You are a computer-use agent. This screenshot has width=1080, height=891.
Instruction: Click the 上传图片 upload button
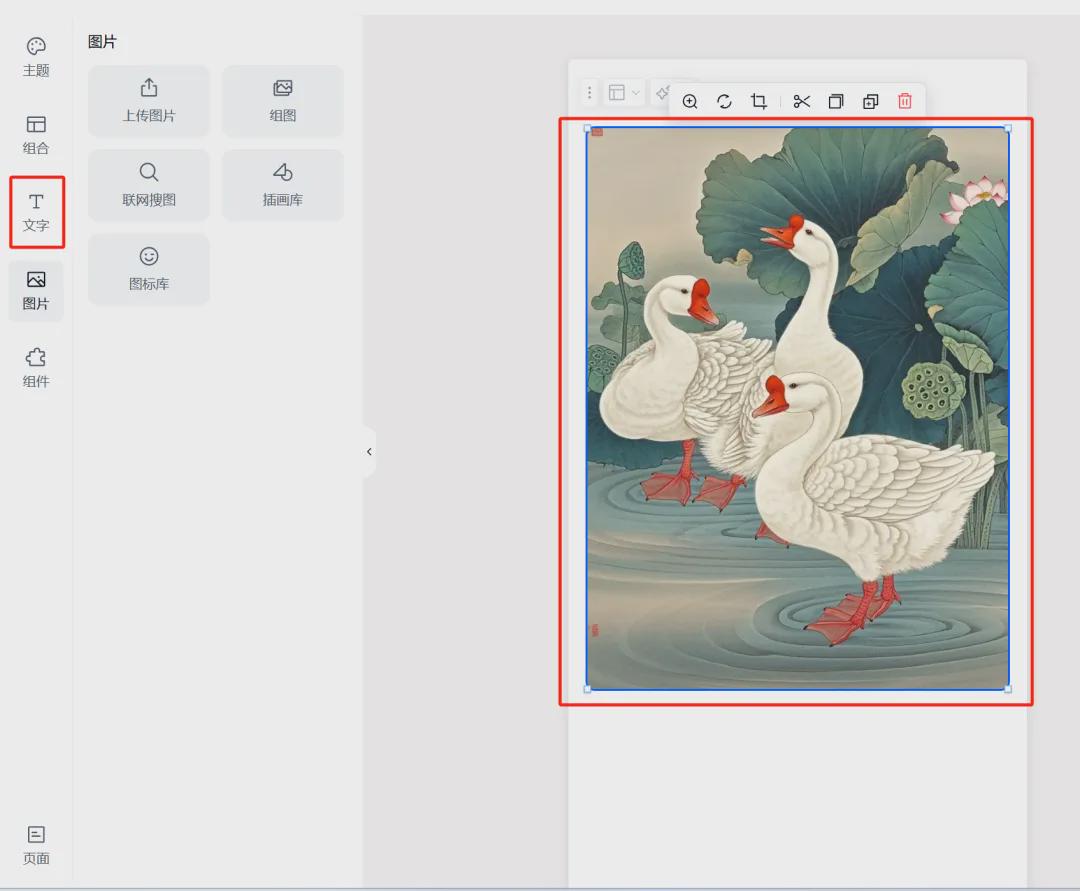[148, 100]
